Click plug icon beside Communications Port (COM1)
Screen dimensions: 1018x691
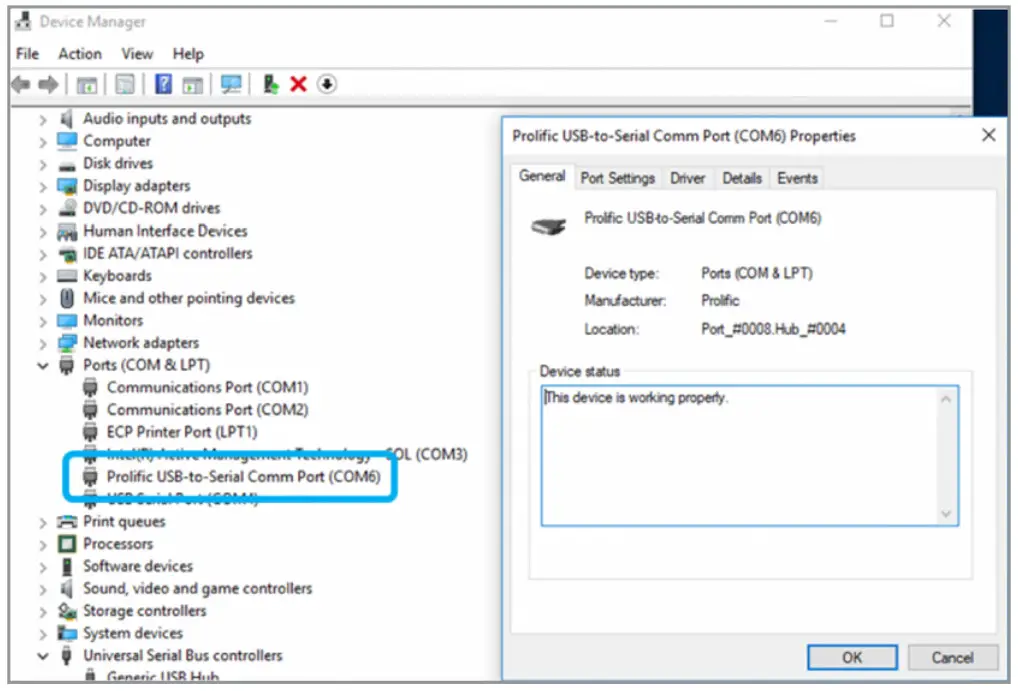(90, 388)
